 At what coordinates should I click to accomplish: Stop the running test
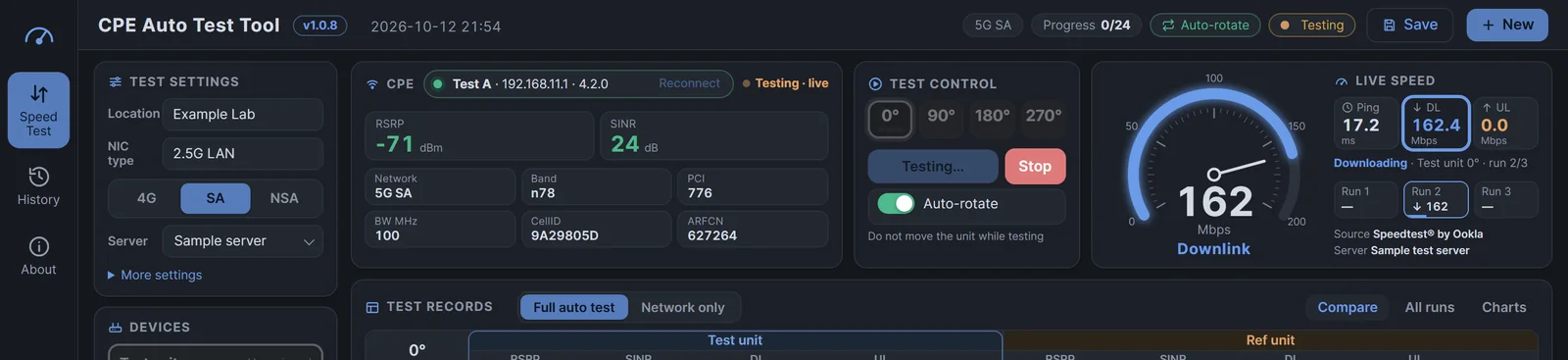click(1035, 167)
